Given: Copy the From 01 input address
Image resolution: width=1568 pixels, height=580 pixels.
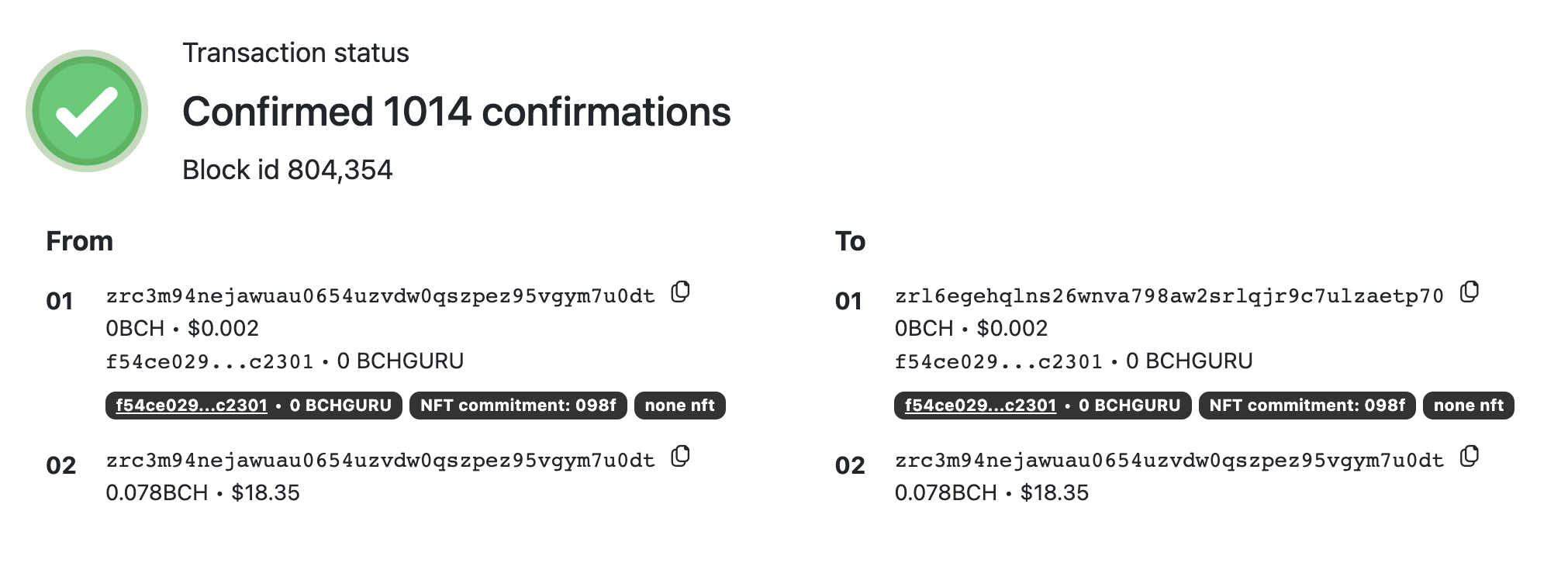Looking at the screenshot, I should coord(680,292).
